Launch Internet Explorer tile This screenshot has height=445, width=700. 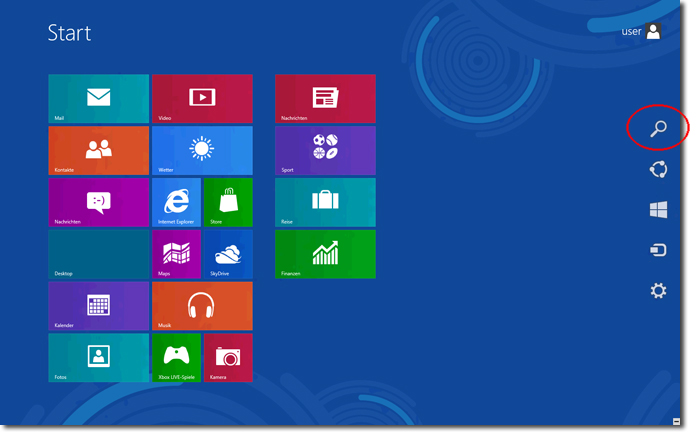coord(176,202)
